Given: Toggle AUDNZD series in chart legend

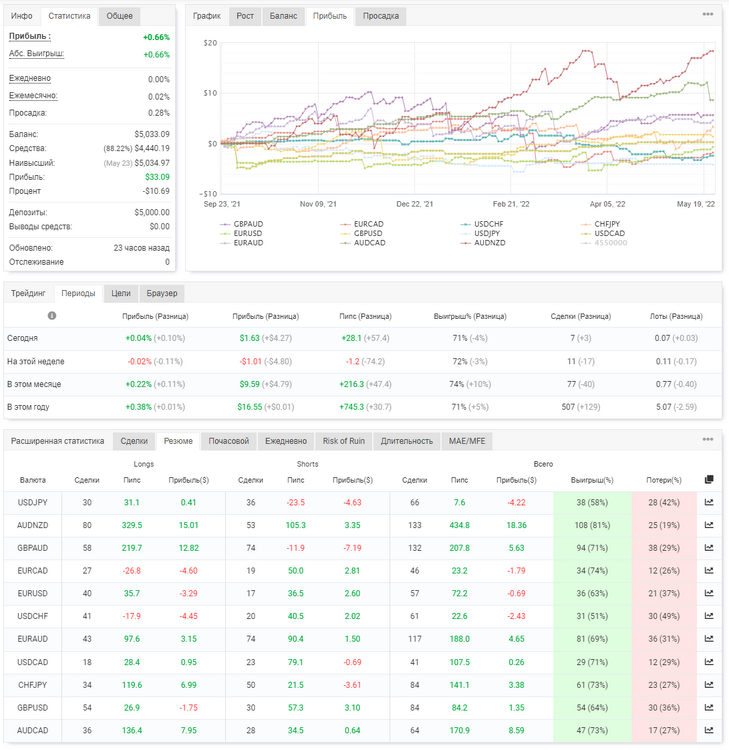Looking at the screenshot, I should tap(483, 243).
